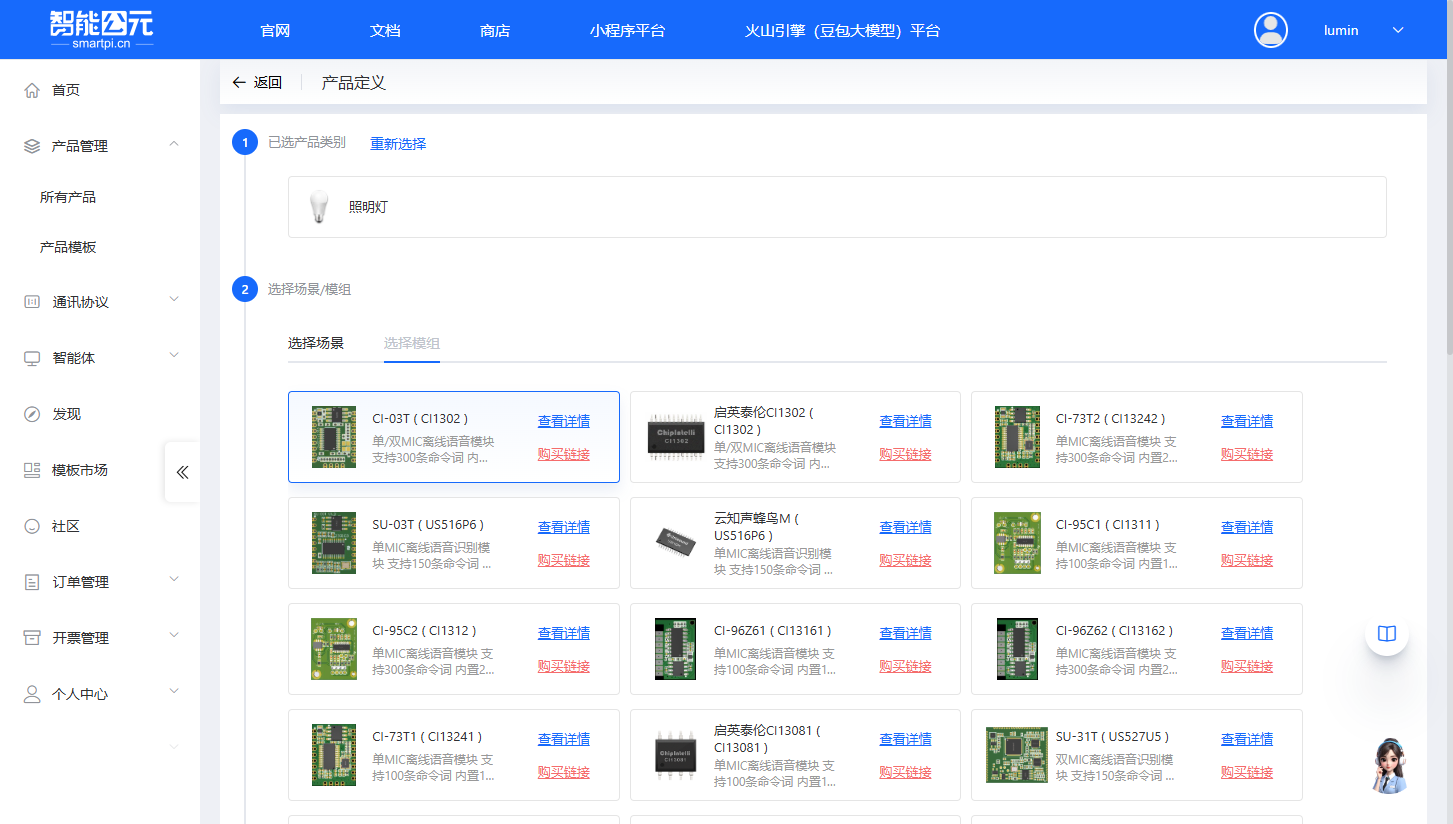Open 首页 using the home icon
The image size is (1453, 824).
(x=31, y=89)
